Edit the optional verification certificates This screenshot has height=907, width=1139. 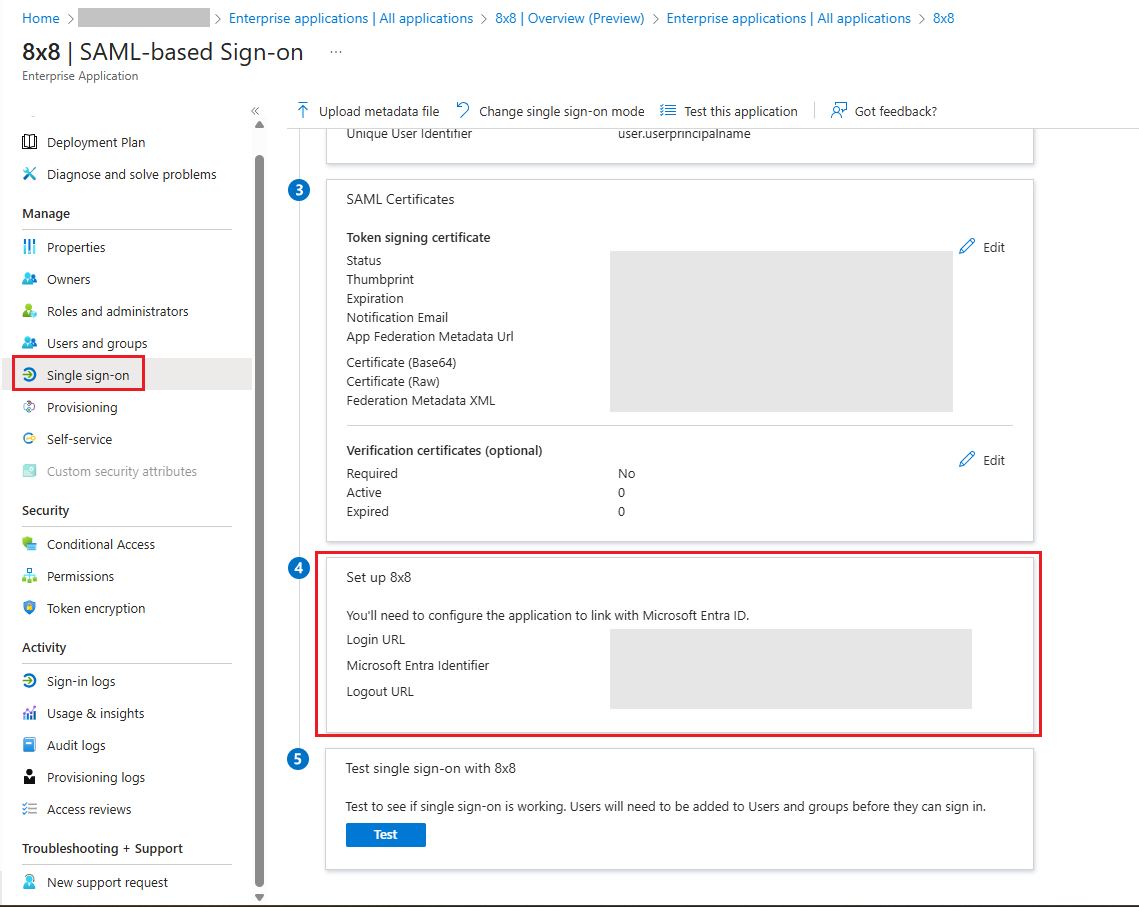[981, 459]
